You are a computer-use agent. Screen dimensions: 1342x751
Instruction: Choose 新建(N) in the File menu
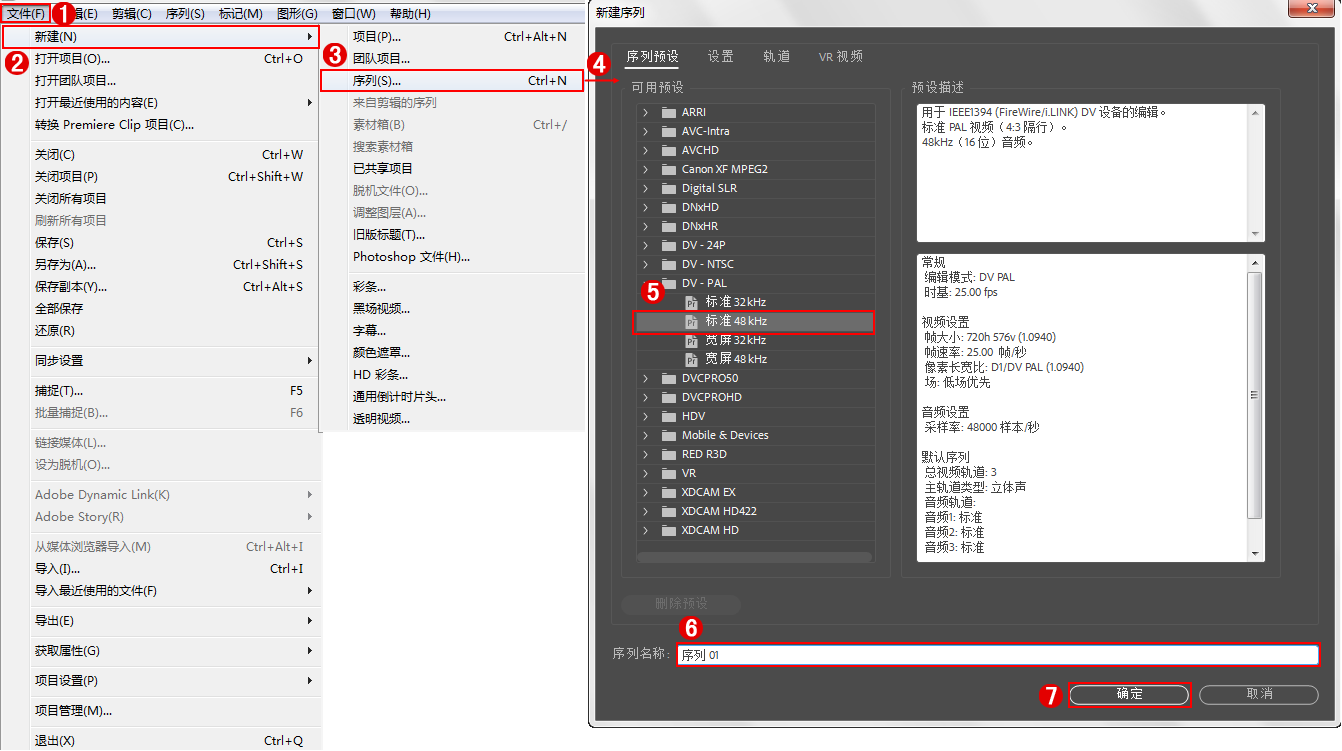pyautogui.click(x=160, y=37)
